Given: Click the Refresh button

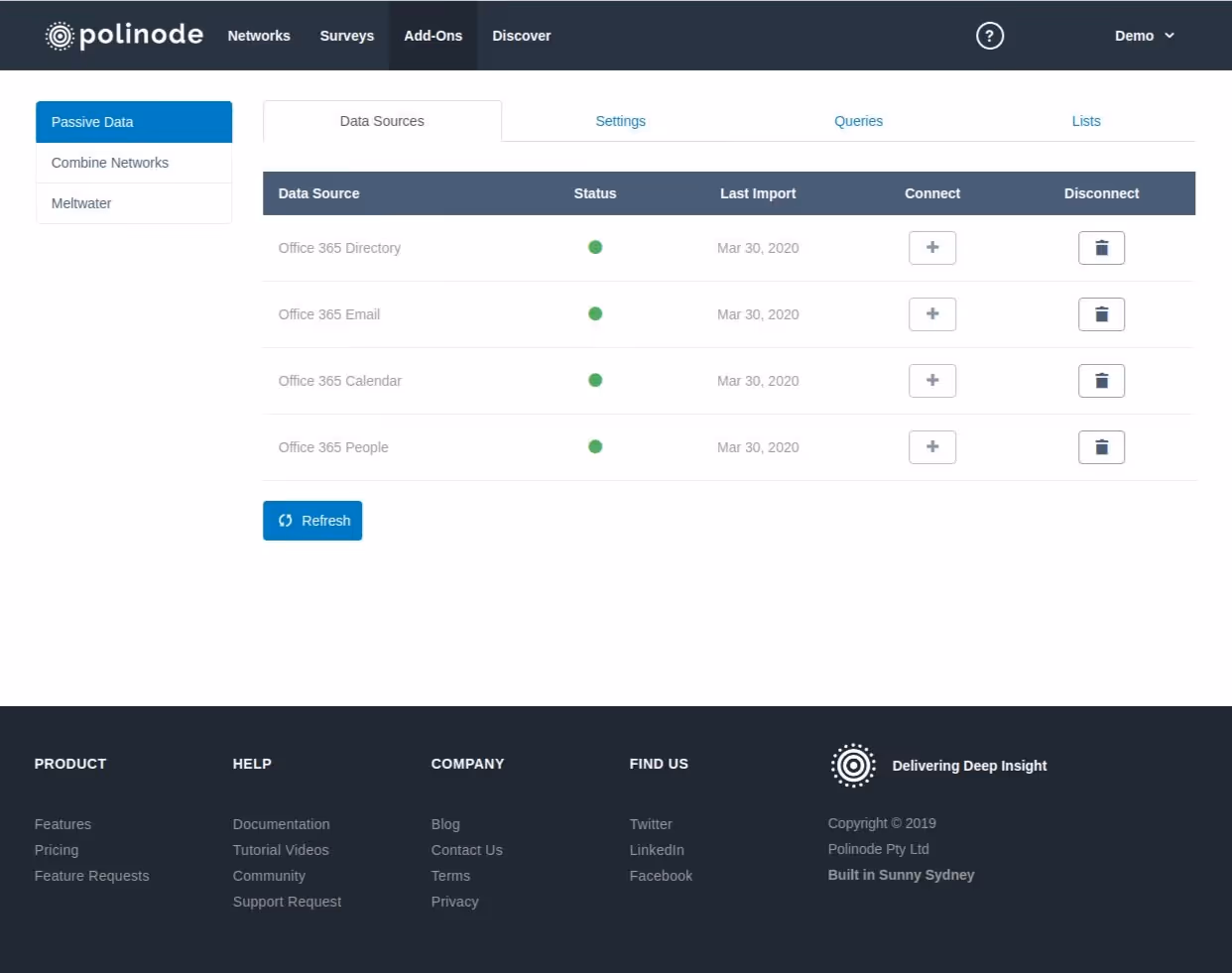Looking at the screenshot, I should (312, 521).
